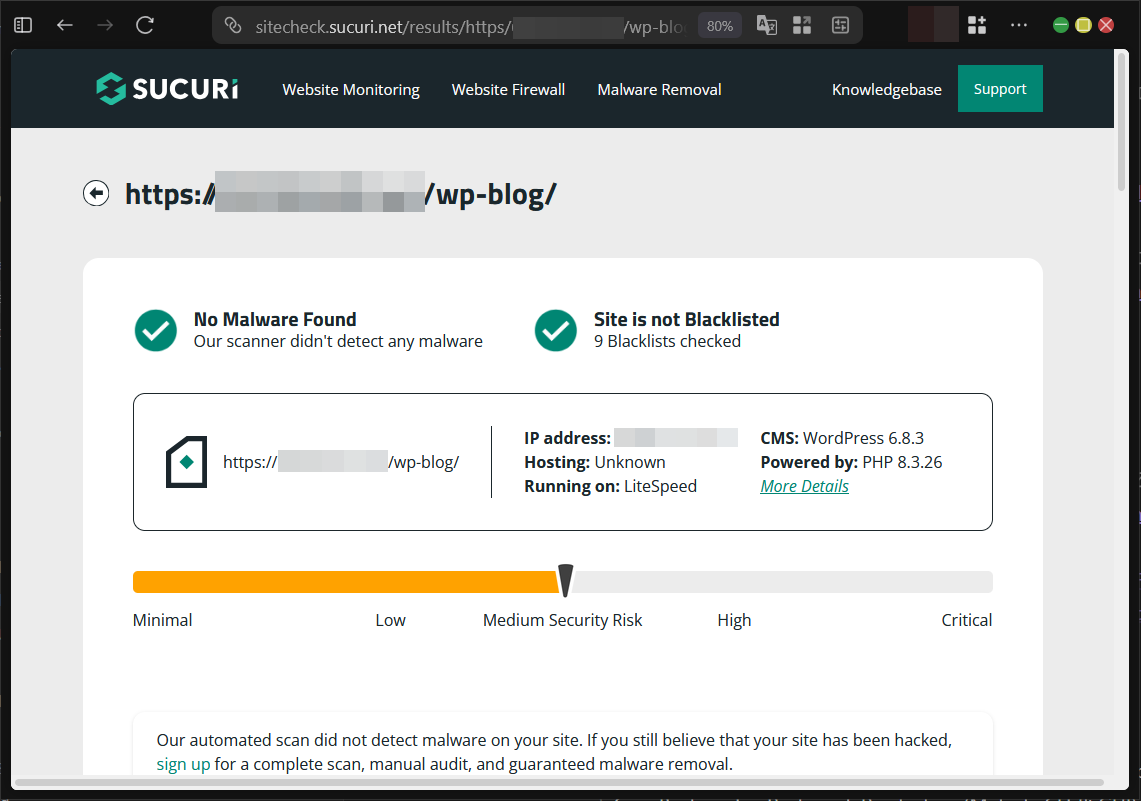Click the green checkmark next to No Malware Found

point(155,330)
